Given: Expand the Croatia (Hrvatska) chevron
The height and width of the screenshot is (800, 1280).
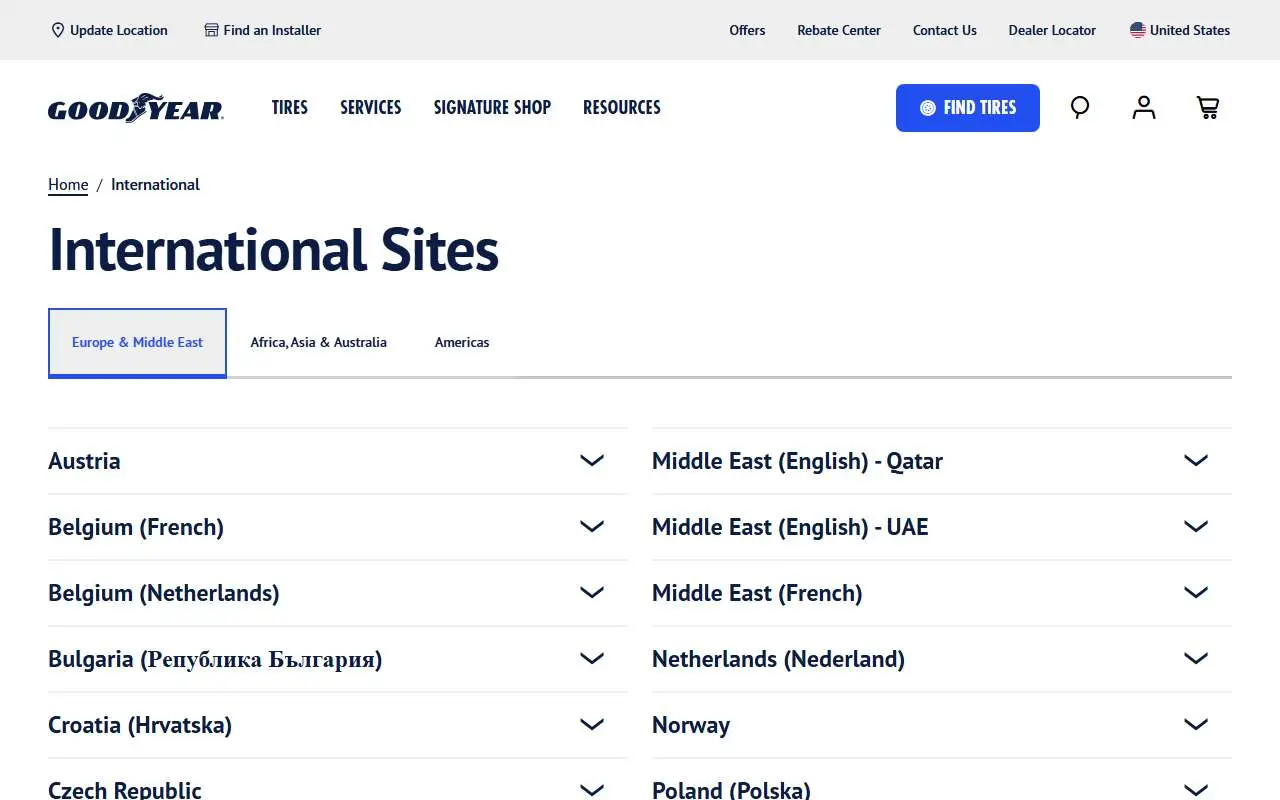Looking at the screenshot, I should (x=592, y=725).
